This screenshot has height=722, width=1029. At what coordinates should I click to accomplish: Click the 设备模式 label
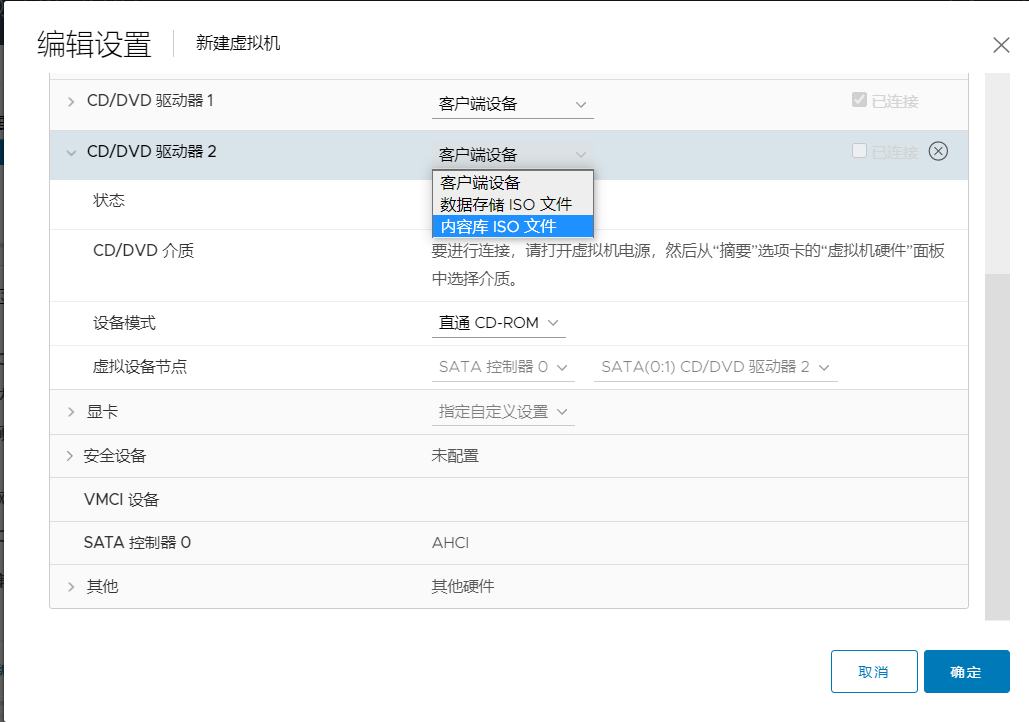point(125,323)
